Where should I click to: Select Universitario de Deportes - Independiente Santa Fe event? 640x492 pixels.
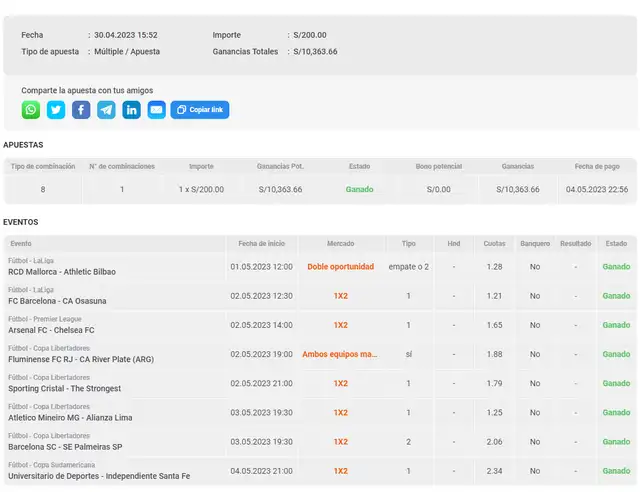99,476
